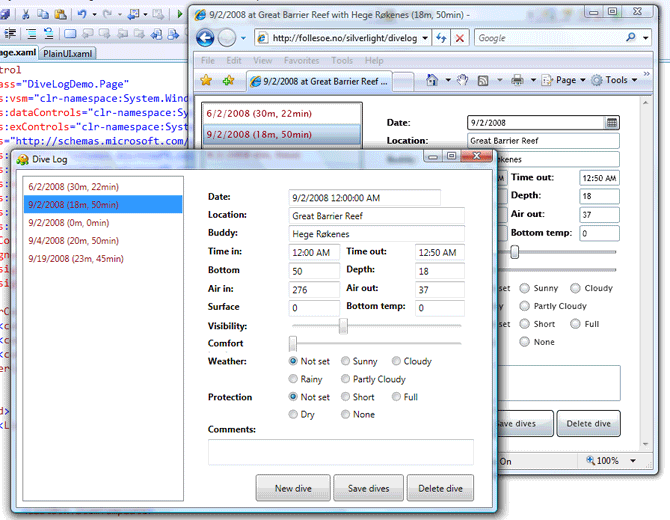Click the comment out lines icon
Screen dimensions: 670x520
(31, 33)
